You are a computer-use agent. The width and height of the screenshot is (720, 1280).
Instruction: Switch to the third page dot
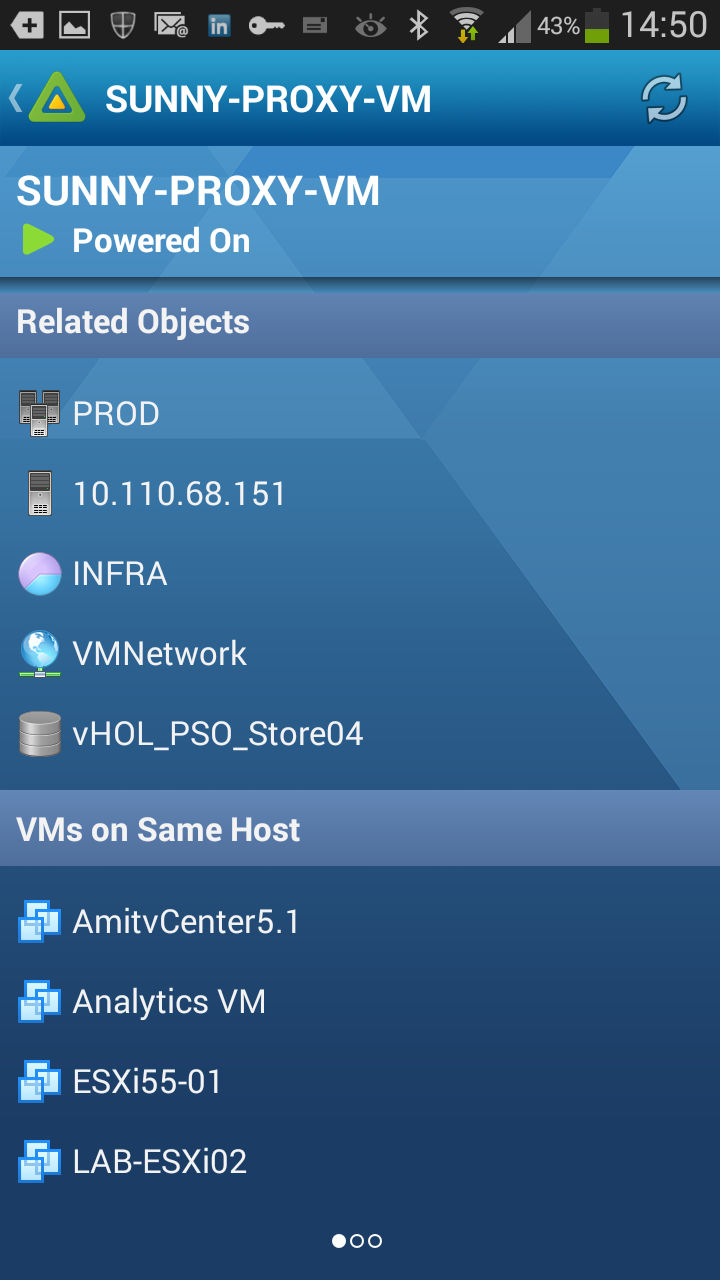tap(375, 1241)
